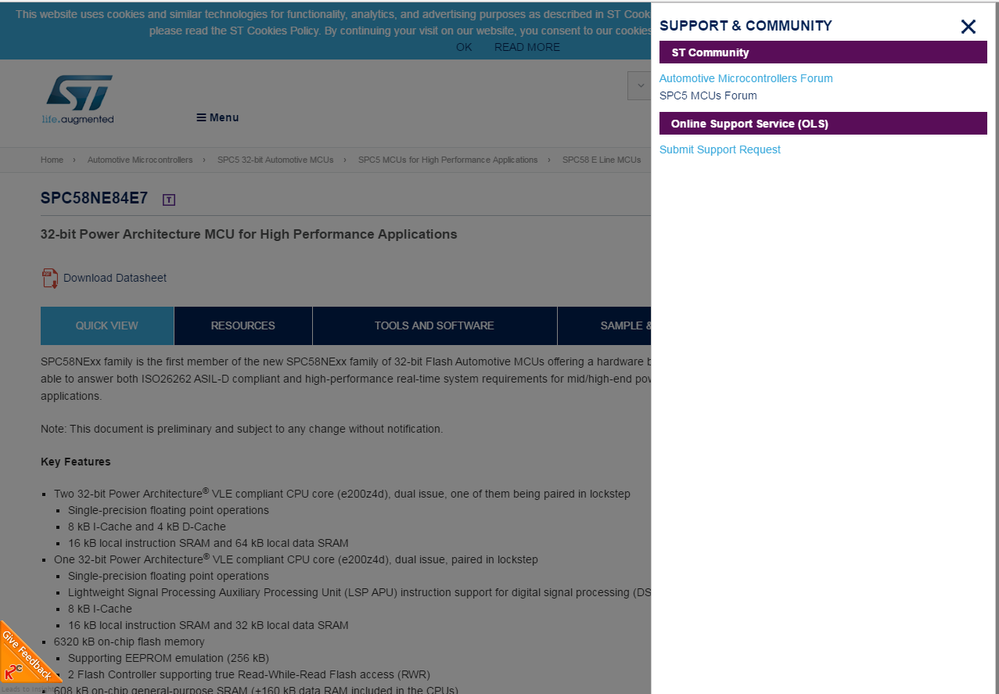Click Download Datasheet
The width and height of the screenshot is (999, 694).
click(x=113, y=277)
